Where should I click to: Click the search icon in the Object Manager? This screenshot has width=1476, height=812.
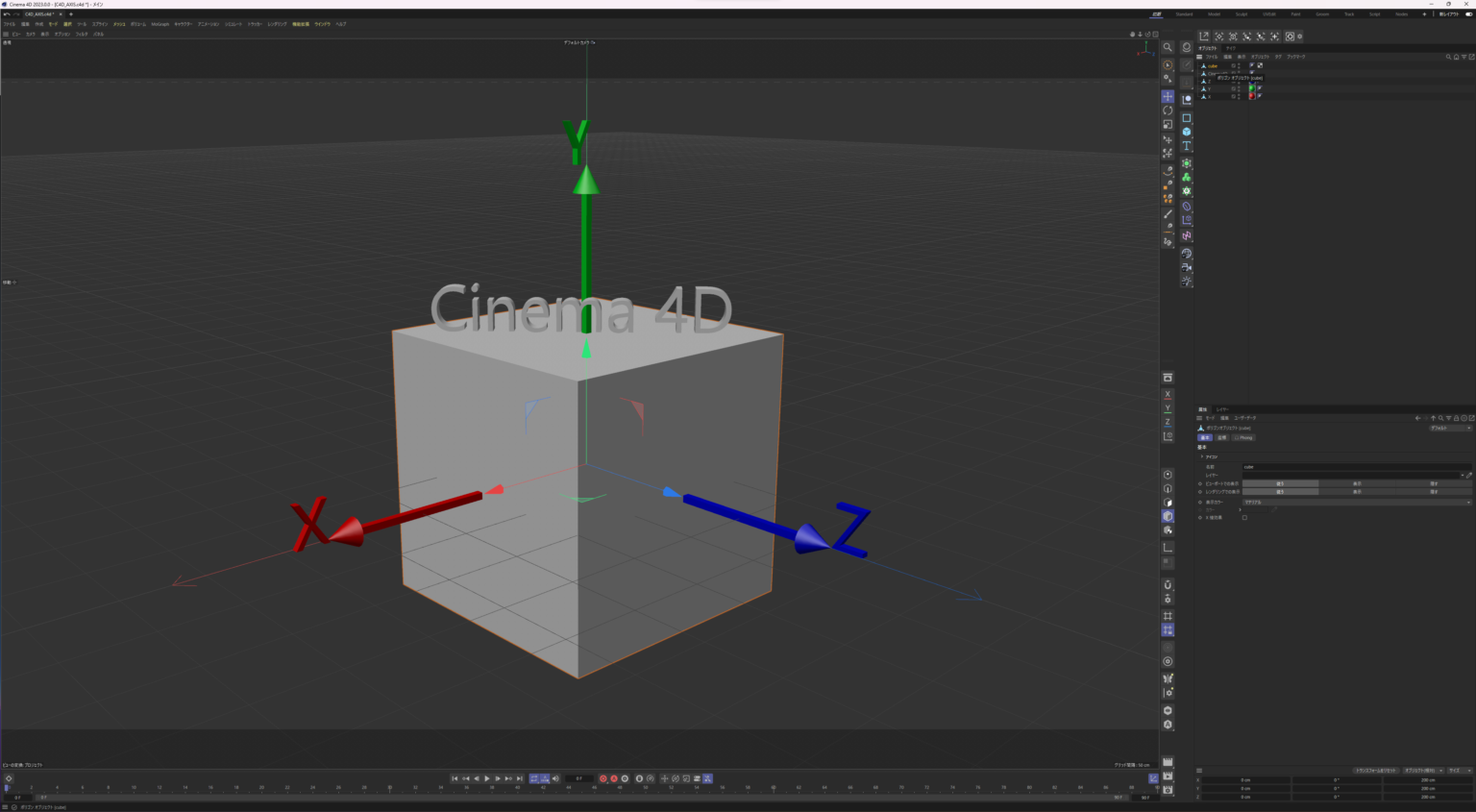pyautogui.click(x=1449, y=57)
